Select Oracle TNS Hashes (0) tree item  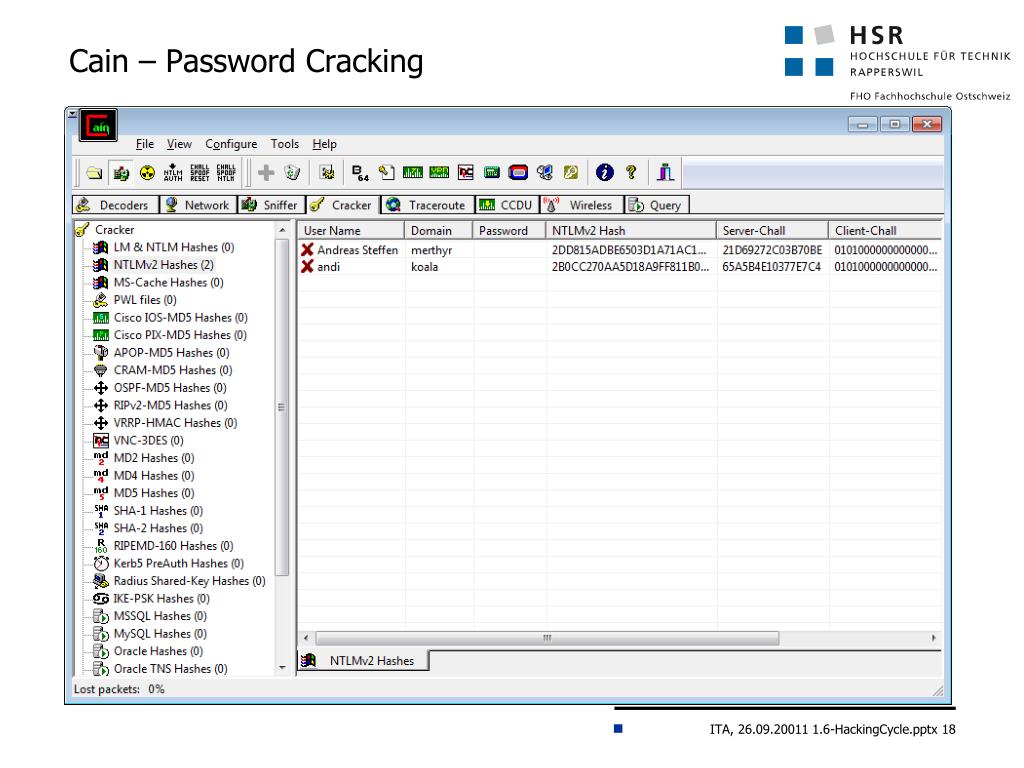tap(170, 669)
